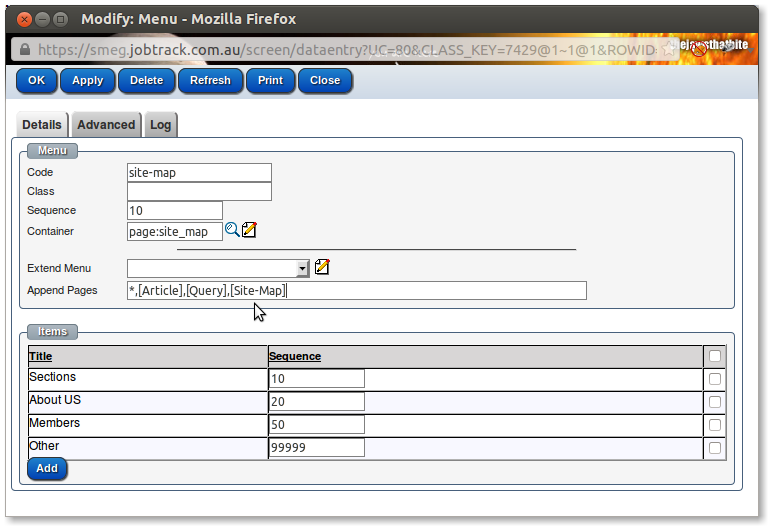Tick the checkbox for Other row

[x=714, y=448]
